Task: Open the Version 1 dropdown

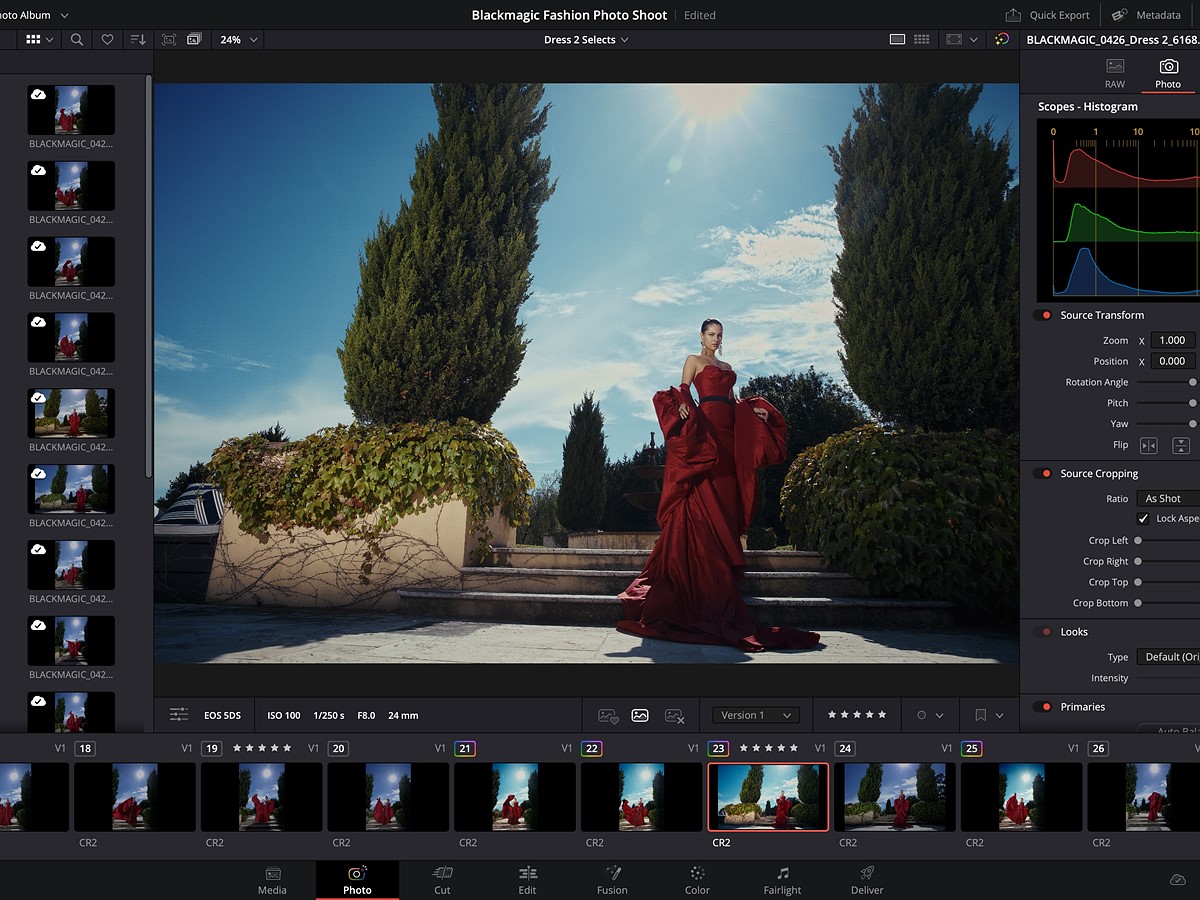Action: pyautogui.click(x=755, y=715)
